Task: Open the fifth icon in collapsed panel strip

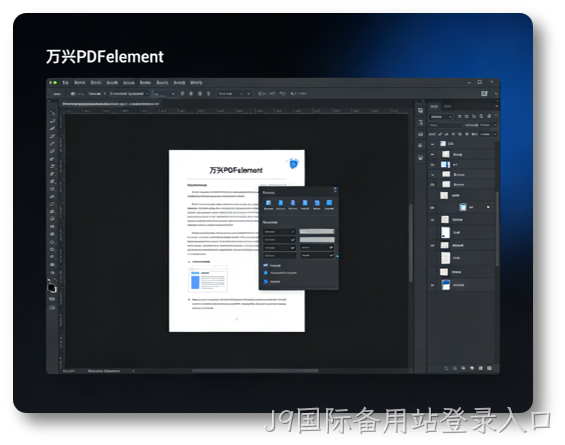Action: pos(421,158)
